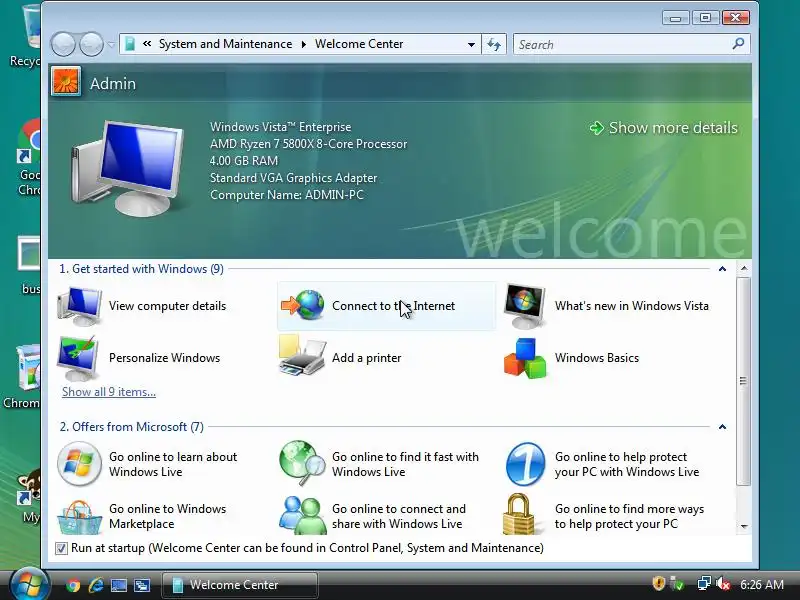Collapse Offers from Microsoft section
This screenshot has width=800, height=600.
[x=722, y=427]
